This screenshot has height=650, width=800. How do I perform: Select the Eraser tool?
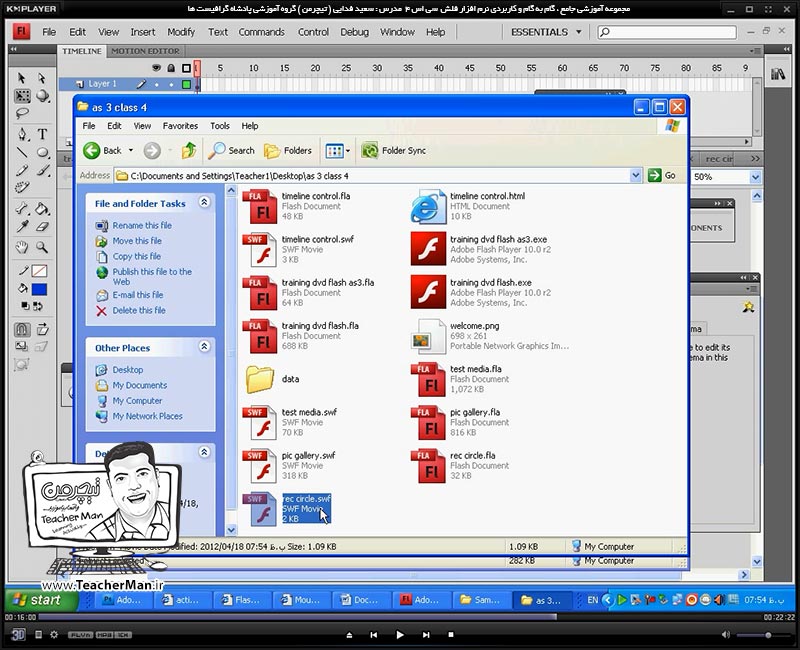43,227
